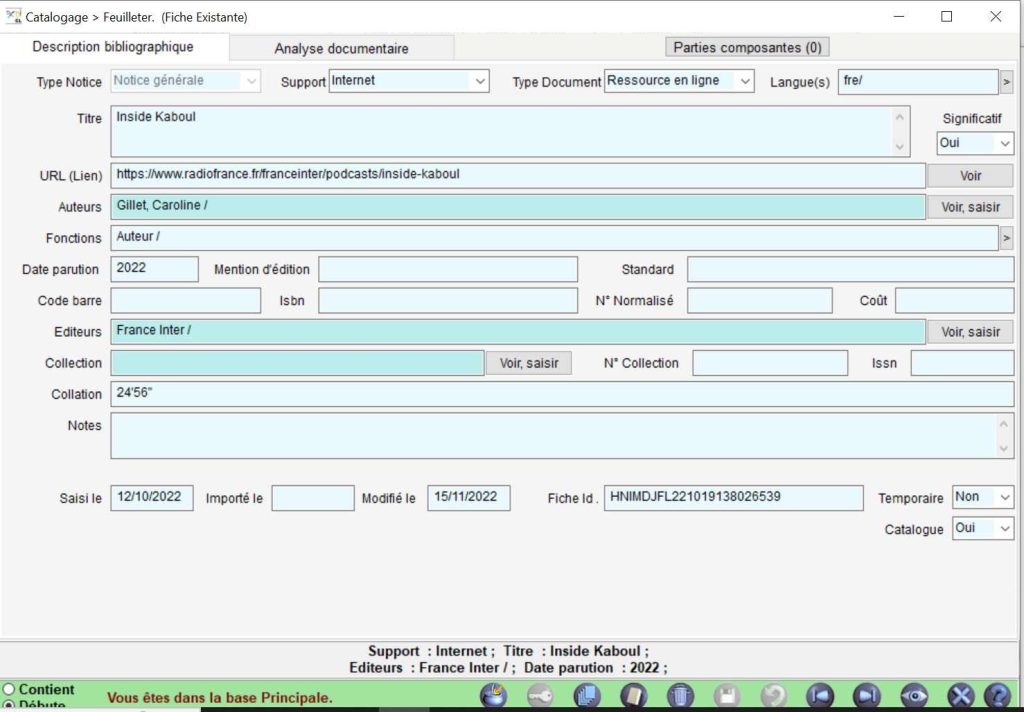Click into the Isbn field

[448, 300]
